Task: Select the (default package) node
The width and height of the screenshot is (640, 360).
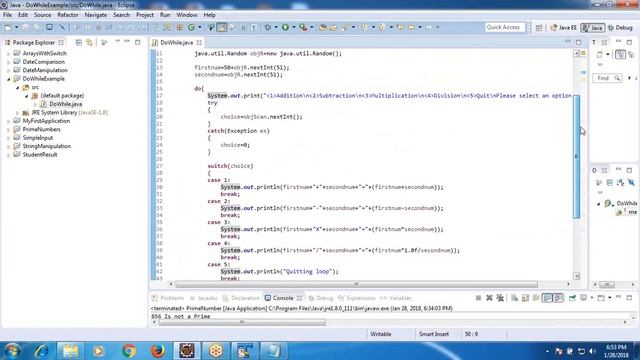Action: click(62, 96)
